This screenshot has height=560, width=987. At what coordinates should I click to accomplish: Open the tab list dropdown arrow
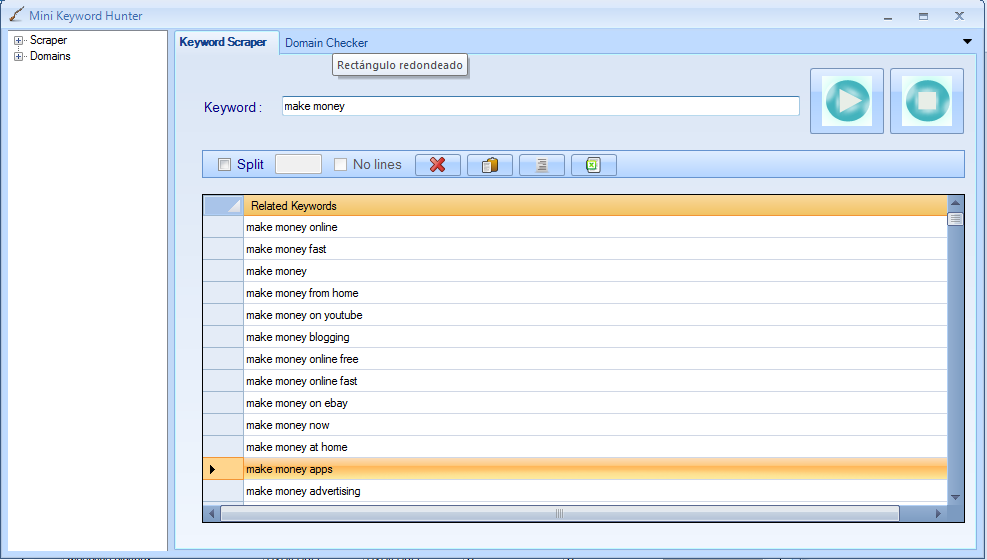click(967, 42)
